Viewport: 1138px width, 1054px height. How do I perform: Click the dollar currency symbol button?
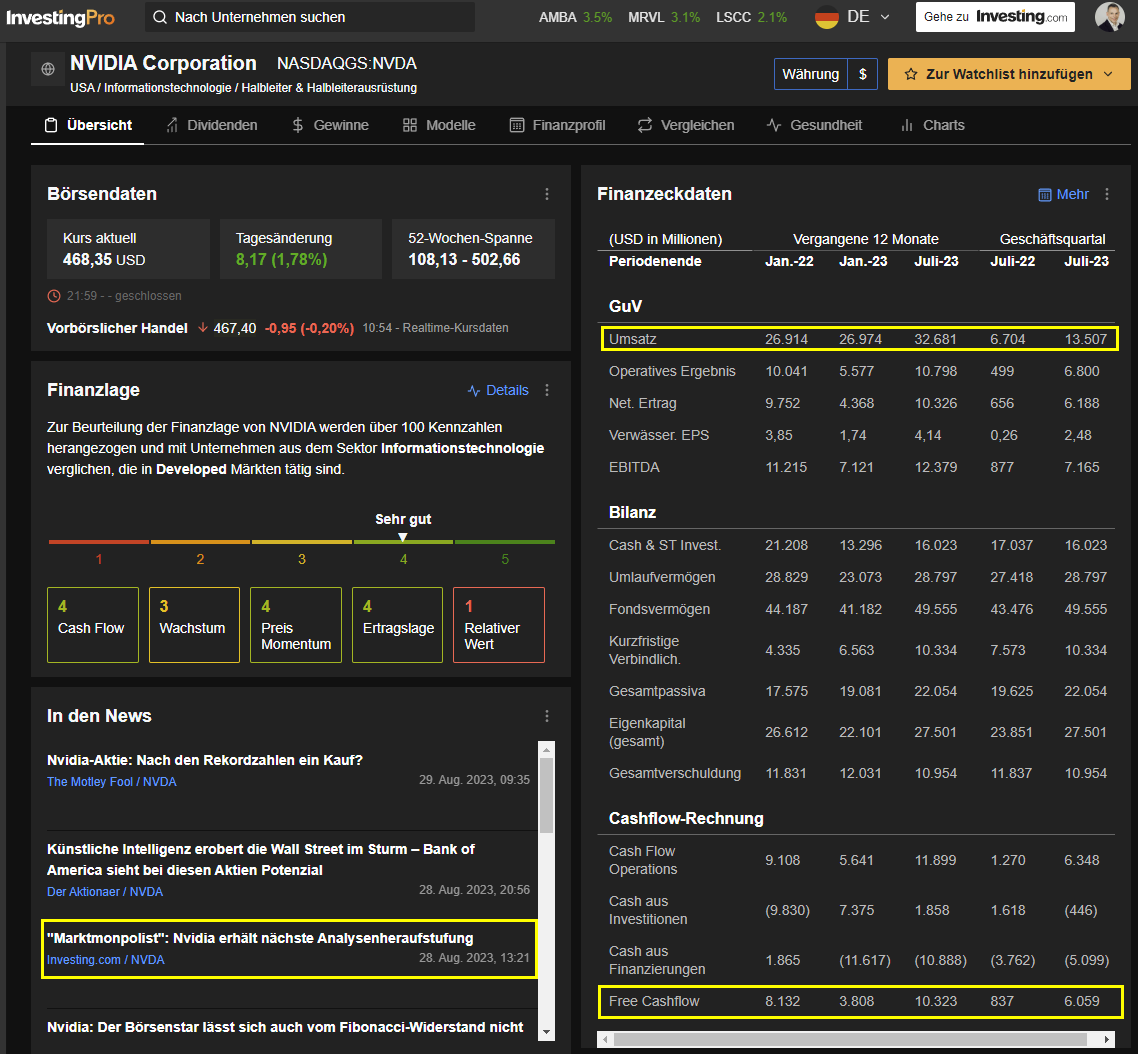pyautogui.click(x=862, y=74)
